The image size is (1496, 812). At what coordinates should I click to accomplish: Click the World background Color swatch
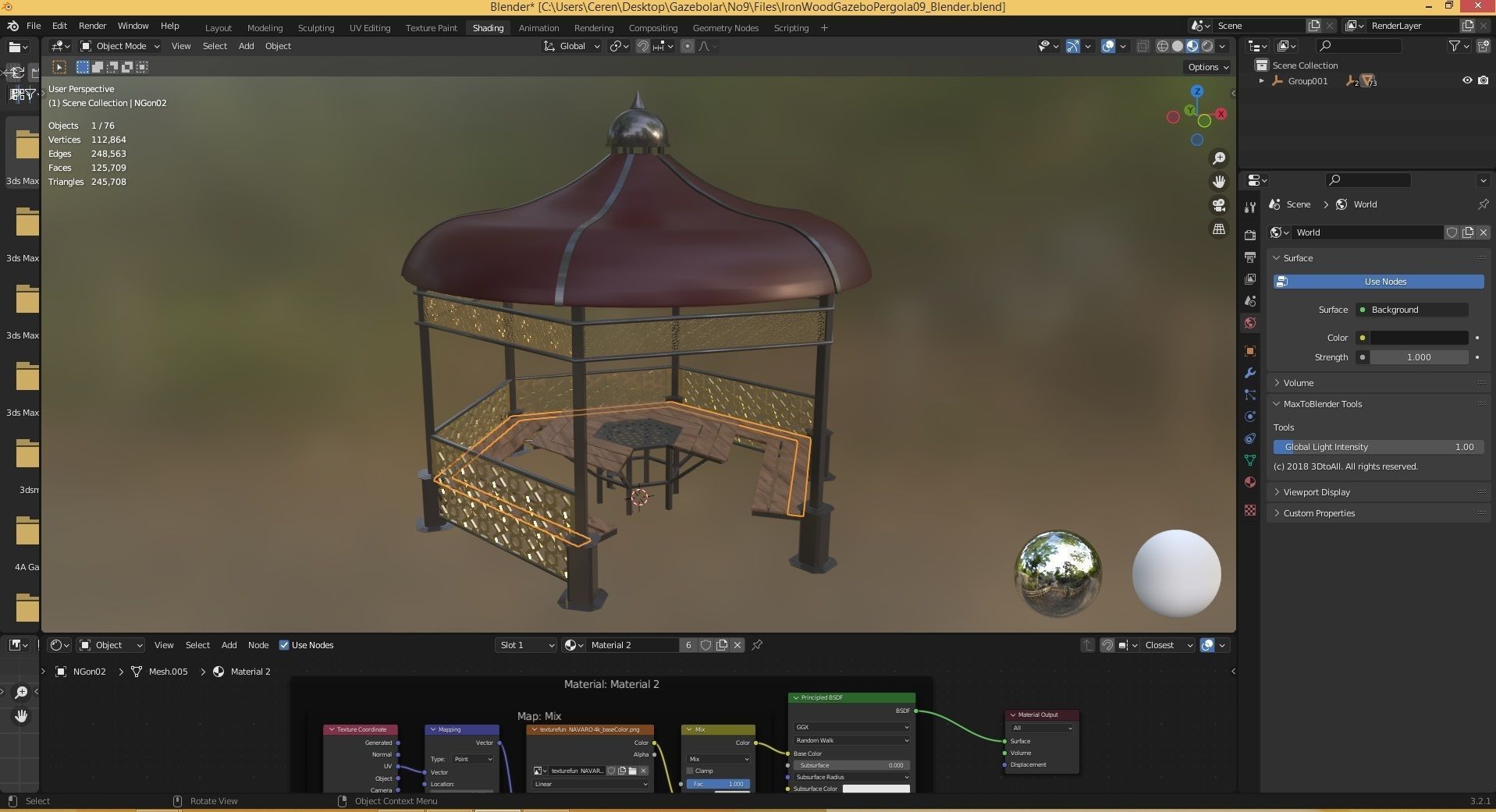pos(1420,338)
